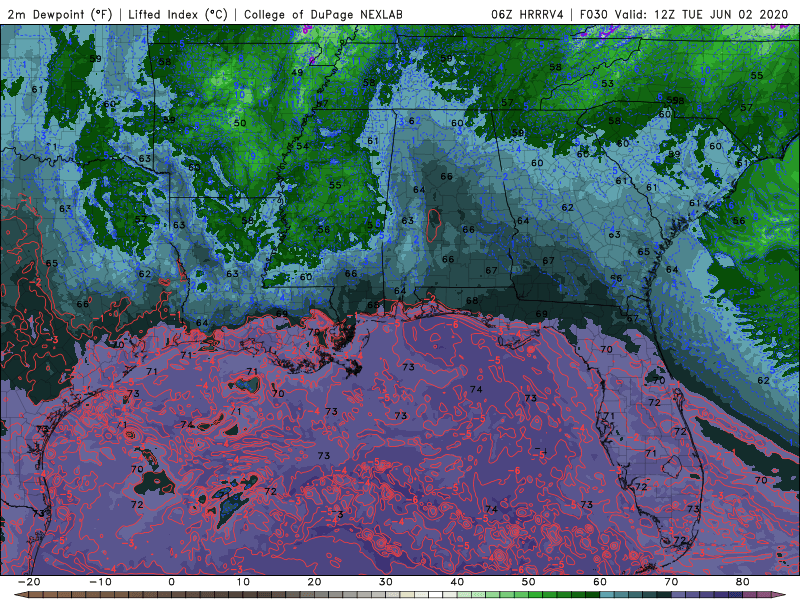The image size is (800, 600).
Task: Click the '2m Dewpoint (°F)' title text
Action: 59,15
